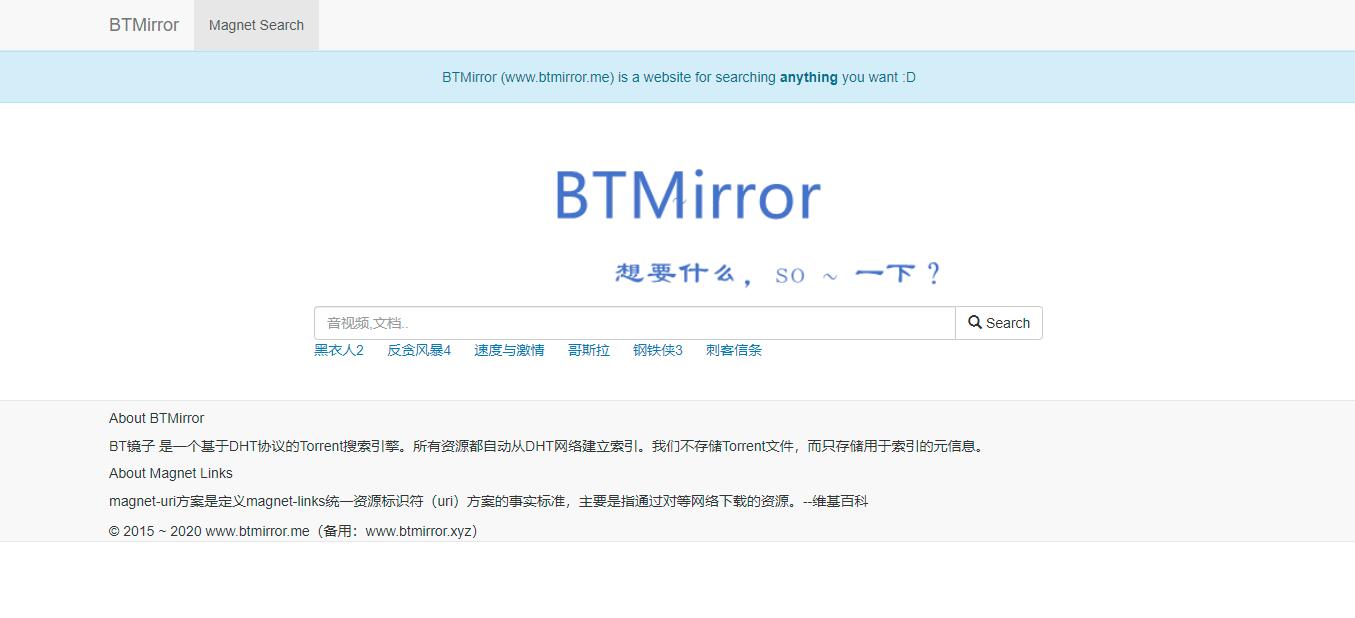
Task: Click the large BTMirror logo image
Action: click(688, 195)
